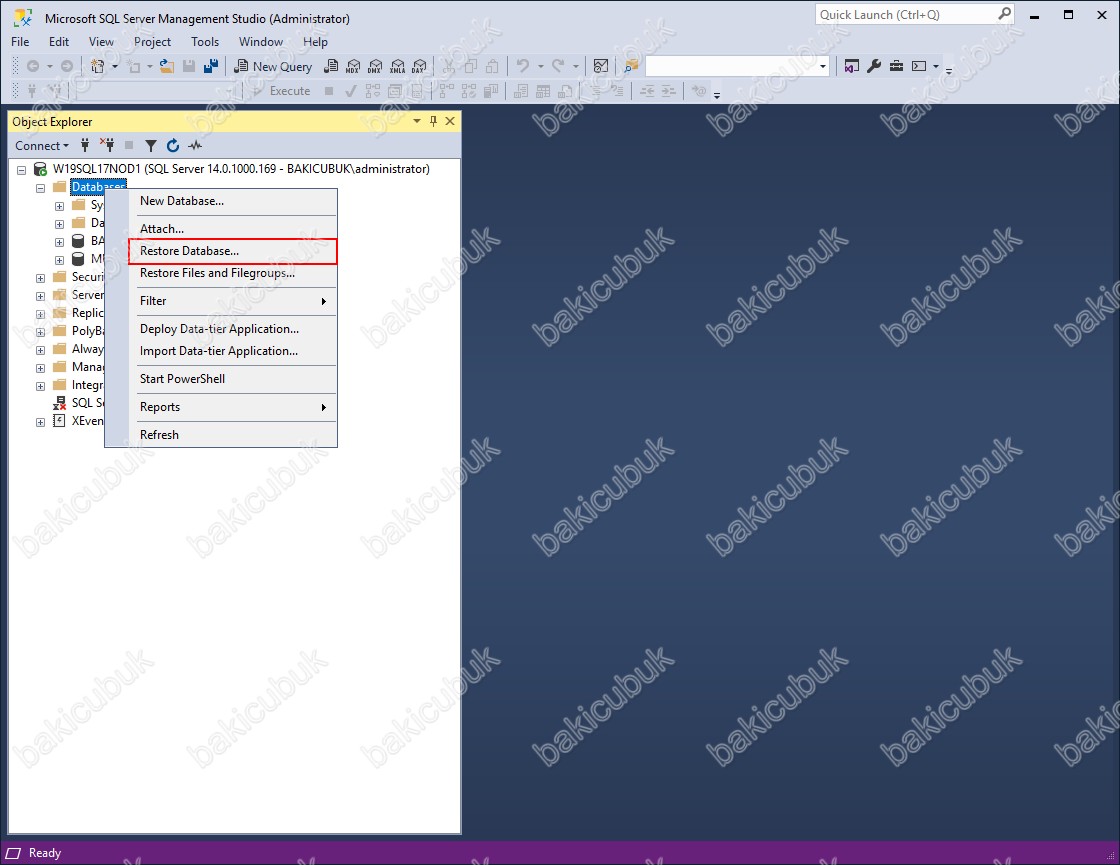Select Start PowerShell from the context menu
The height and width of the screenshot is (865, 1120).
tap(232, 379)
